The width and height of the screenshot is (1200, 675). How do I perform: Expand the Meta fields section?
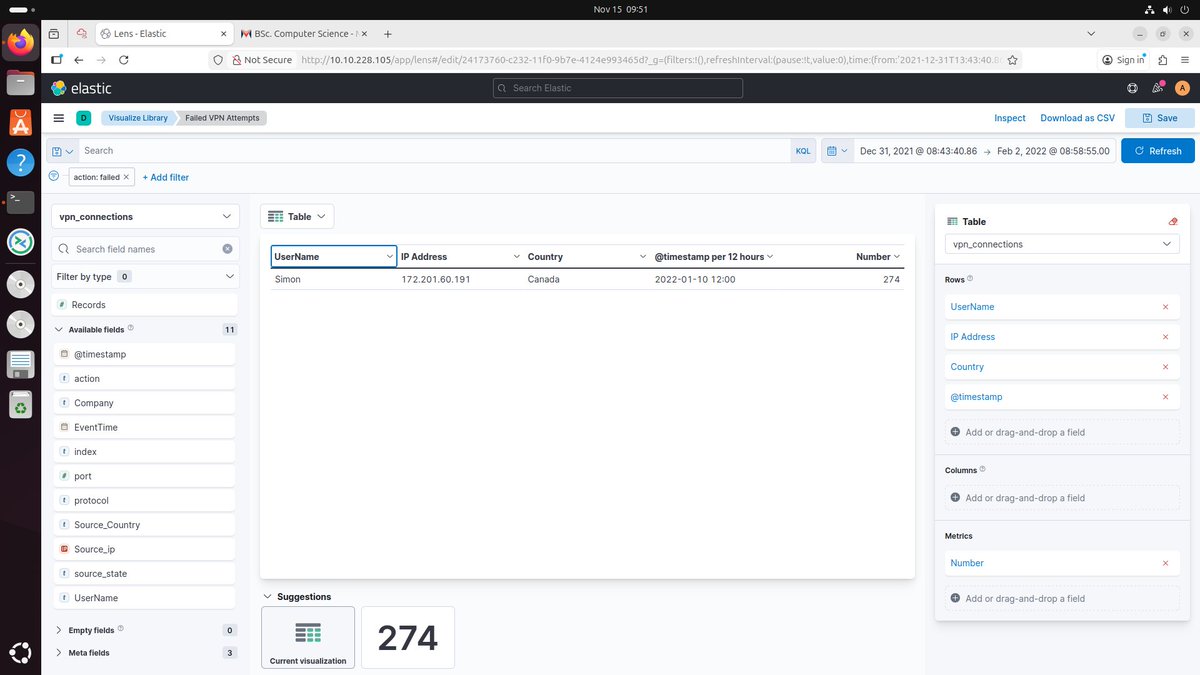(87, 652)
